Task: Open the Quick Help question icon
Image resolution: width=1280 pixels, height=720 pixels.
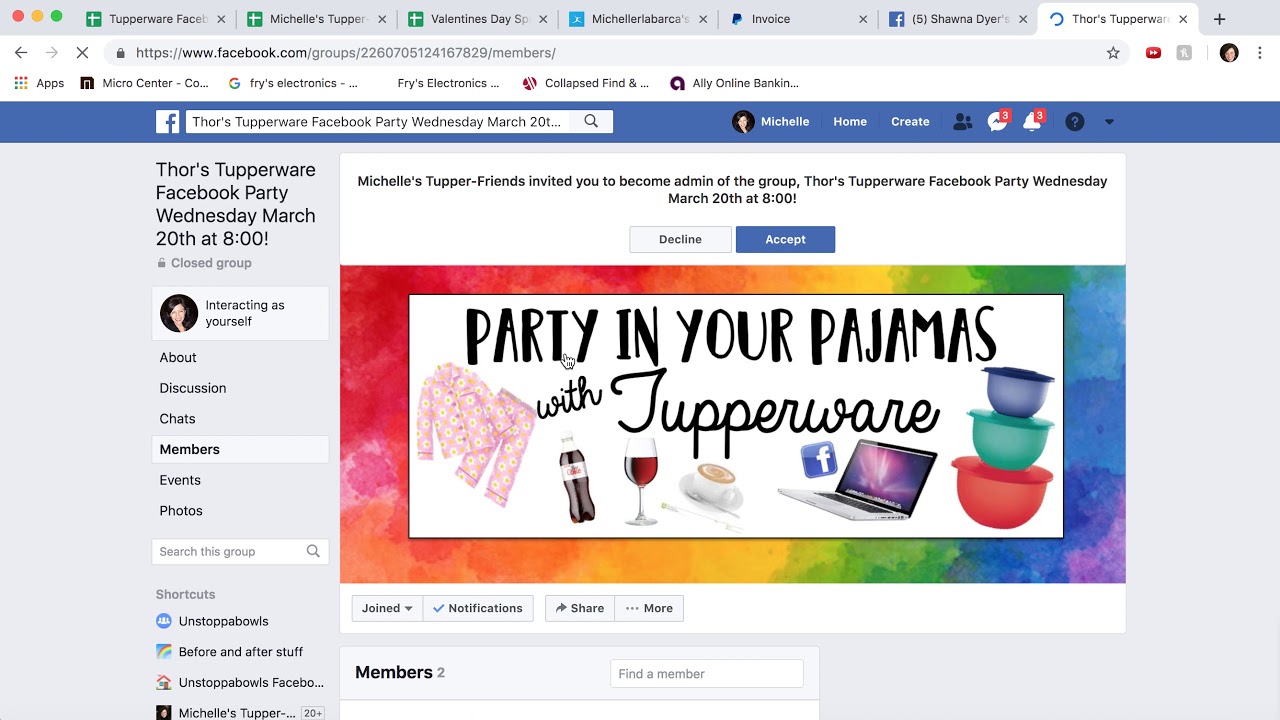Action: pos(1075,122)
